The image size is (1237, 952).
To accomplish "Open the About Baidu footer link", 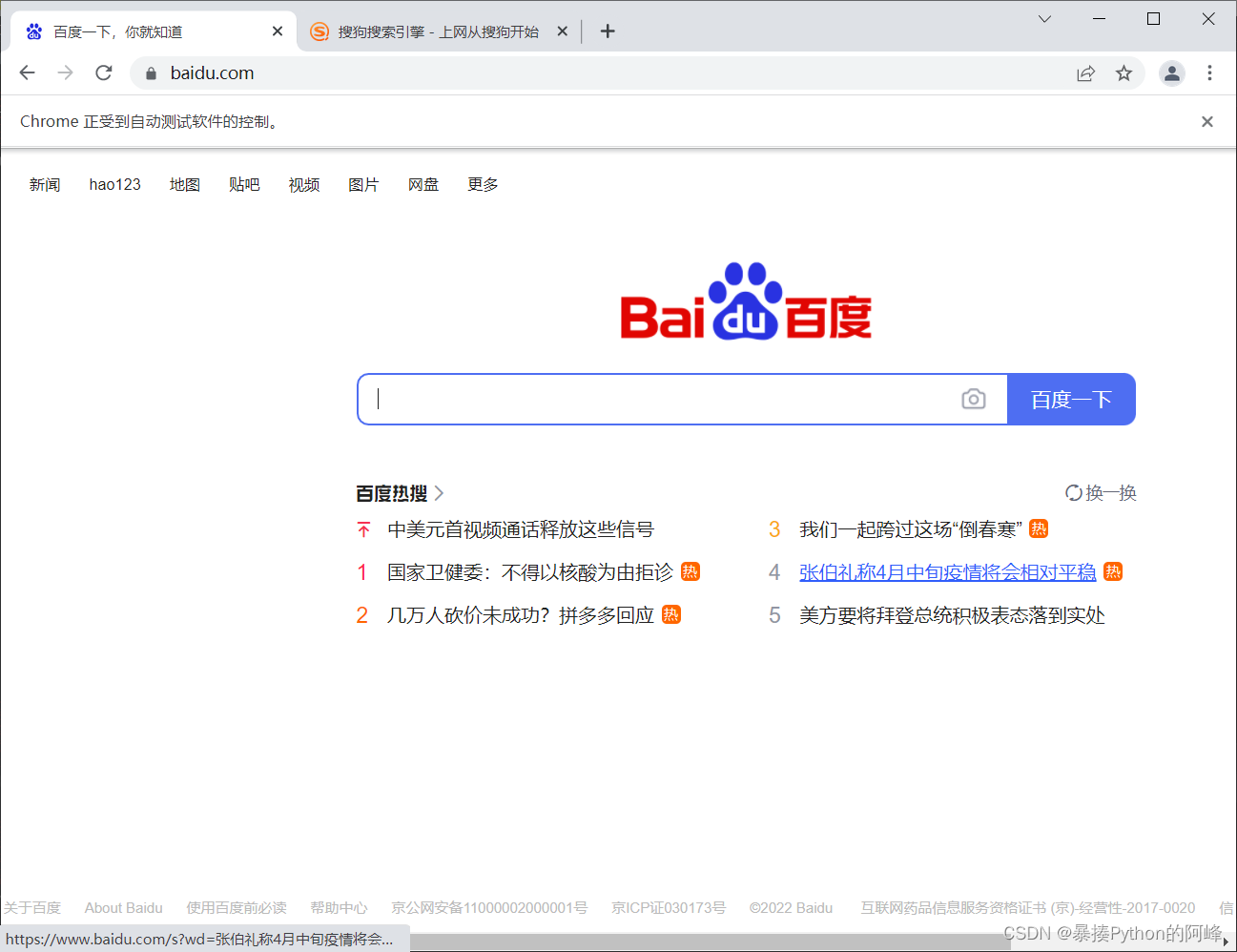I will point(124,908).
